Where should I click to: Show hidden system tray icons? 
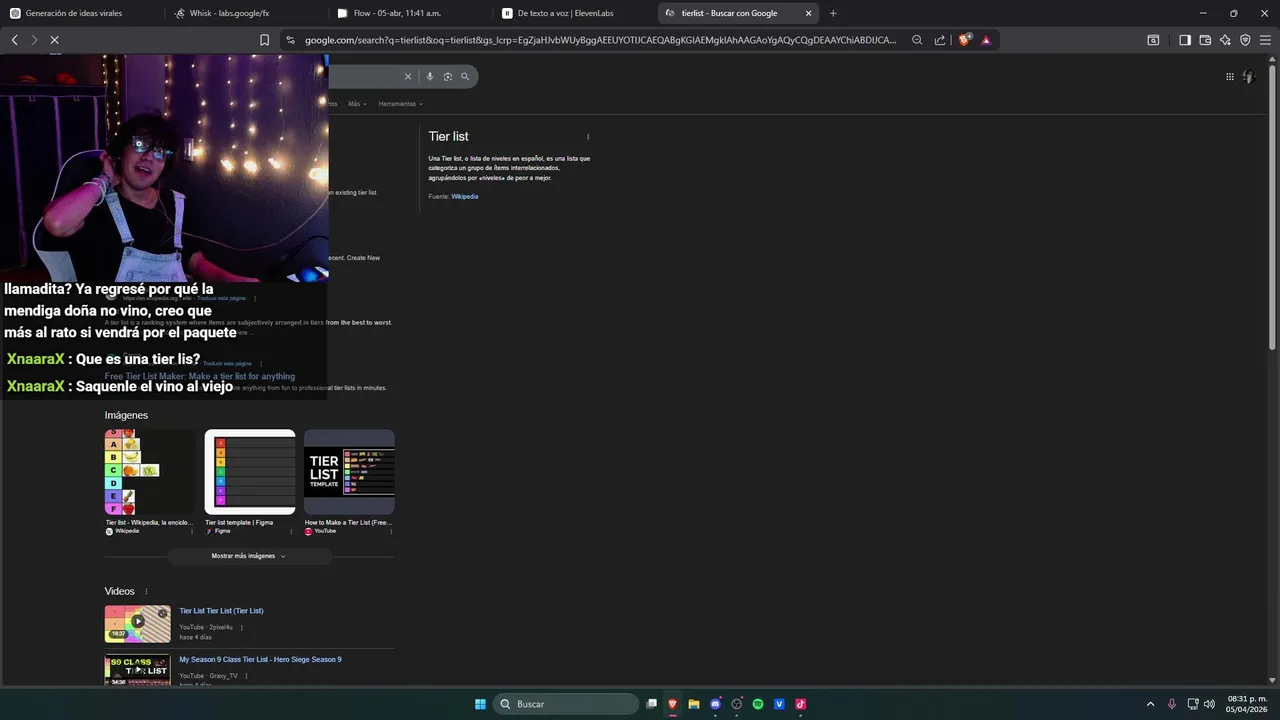(x=1150, y=704)
